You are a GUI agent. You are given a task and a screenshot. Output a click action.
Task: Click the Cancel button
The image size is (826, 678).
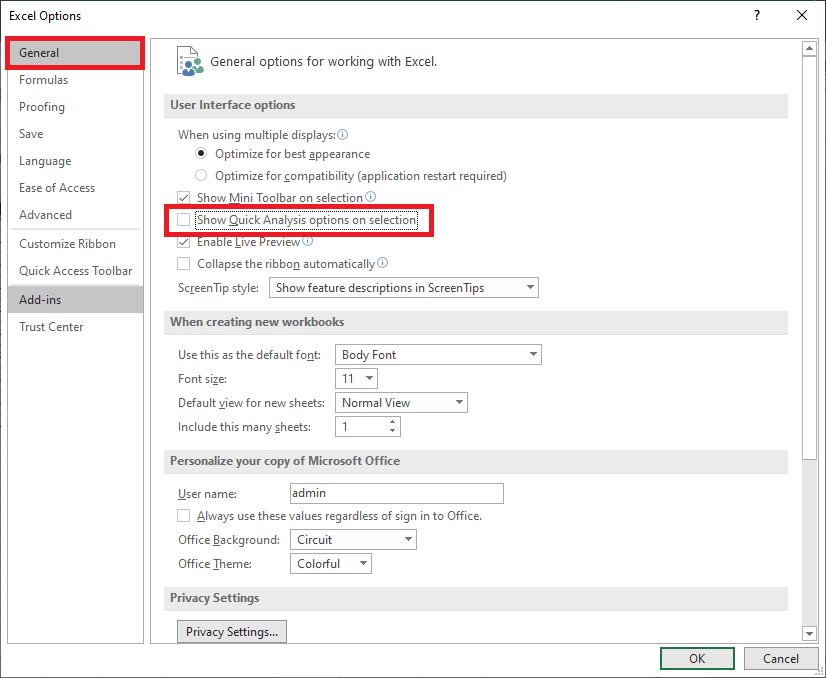tap(781, 659)
